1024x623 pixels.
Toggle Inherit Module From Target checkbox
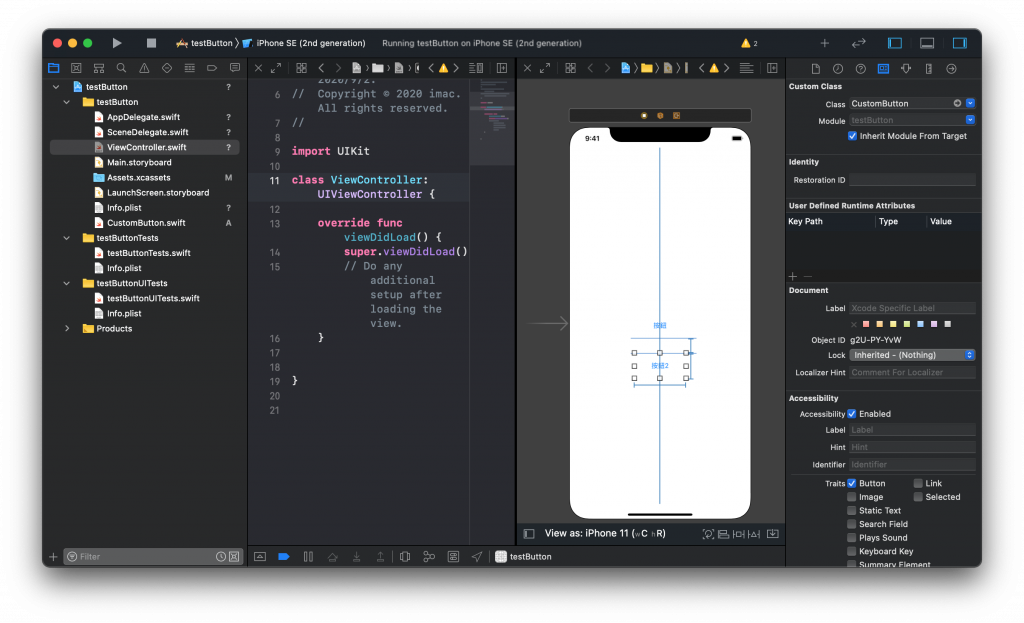pos(852,136)
